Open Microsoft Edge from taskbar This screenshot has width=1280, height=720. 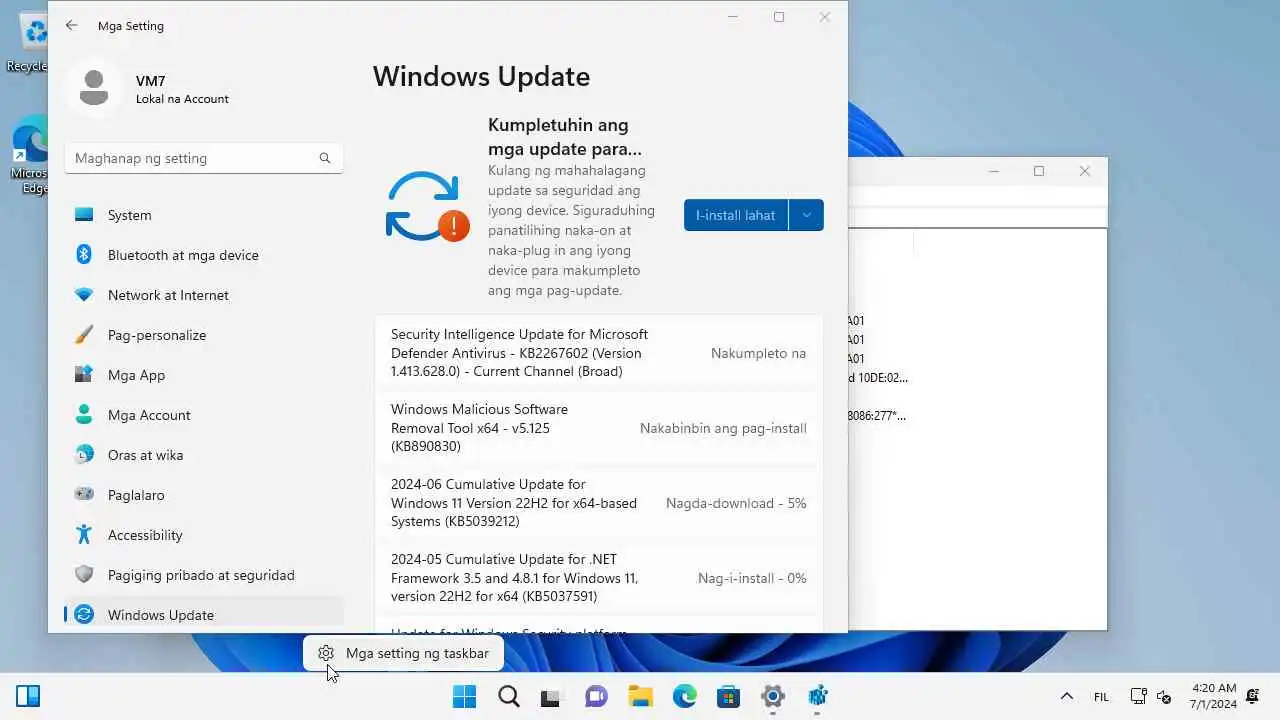(x=684, y=696)
